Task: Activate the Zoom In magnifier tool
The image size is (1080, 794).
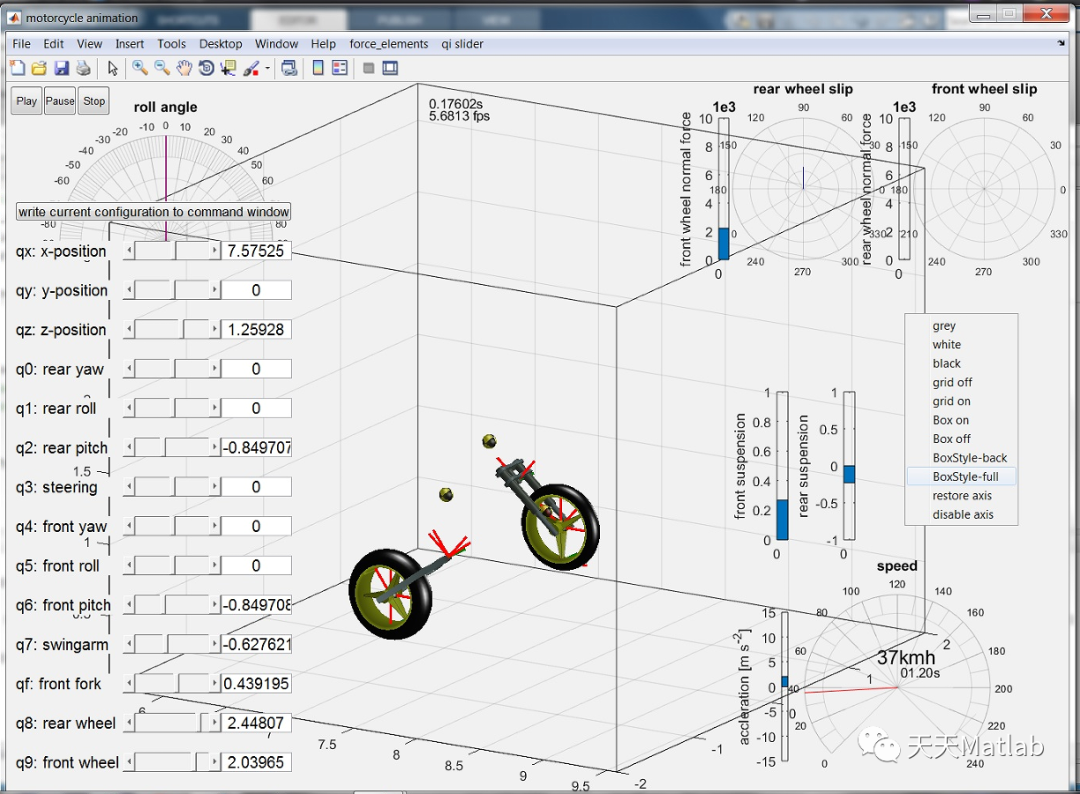Action: (140, 68)
